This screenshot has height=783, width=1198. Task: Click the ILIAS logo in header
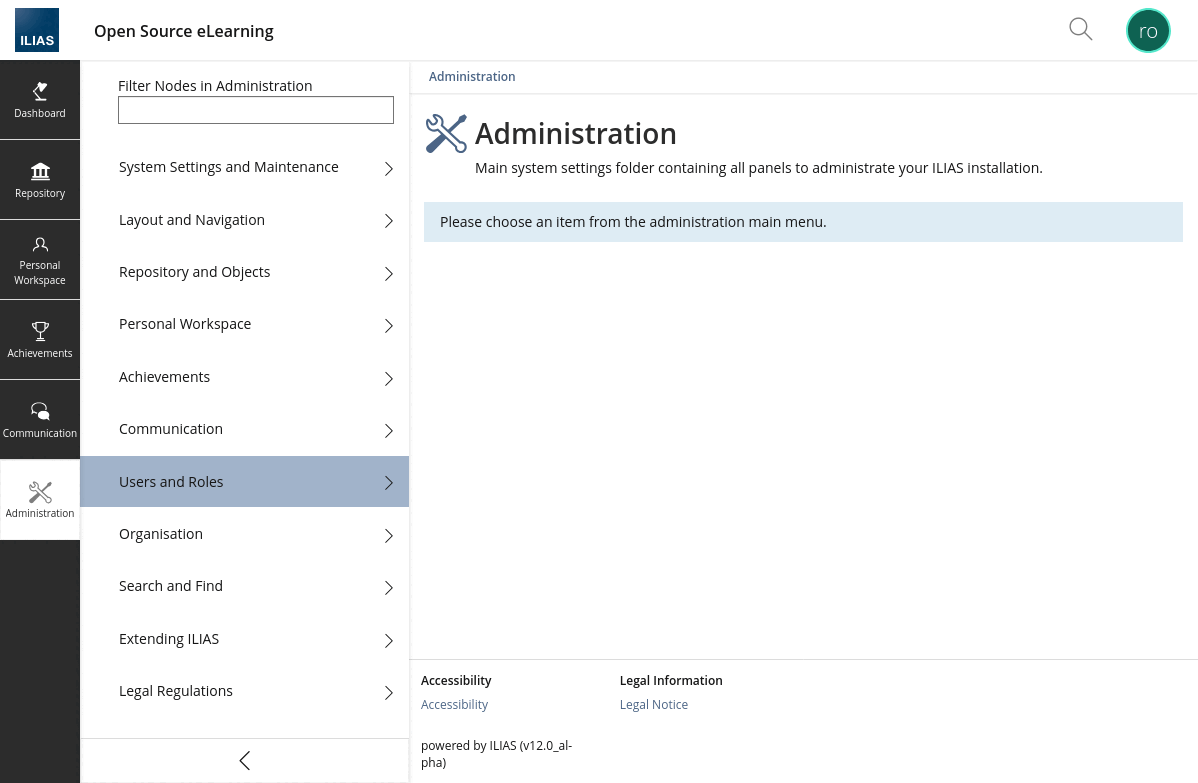click(x=37, y=30)
